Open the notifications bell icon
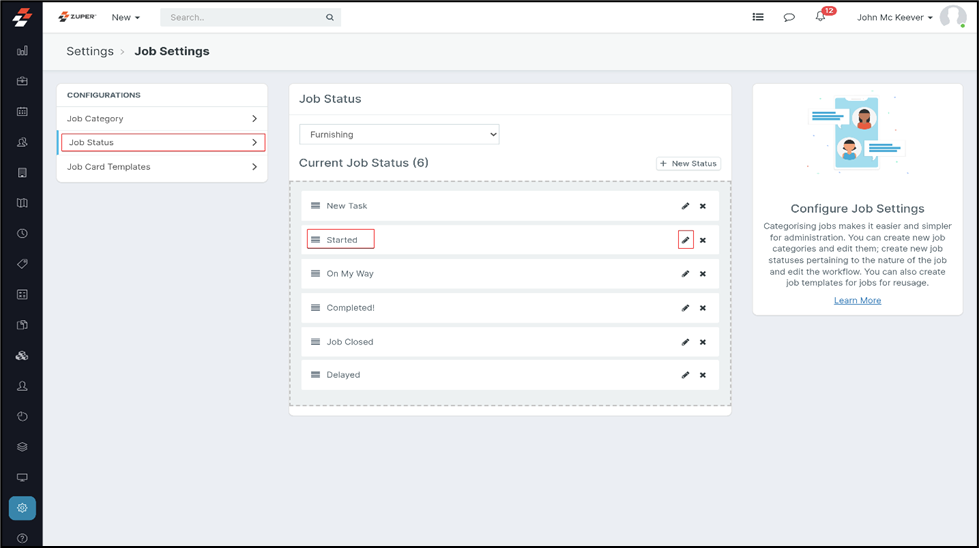This screenshot has height=548, width=979. coord(820,17)
